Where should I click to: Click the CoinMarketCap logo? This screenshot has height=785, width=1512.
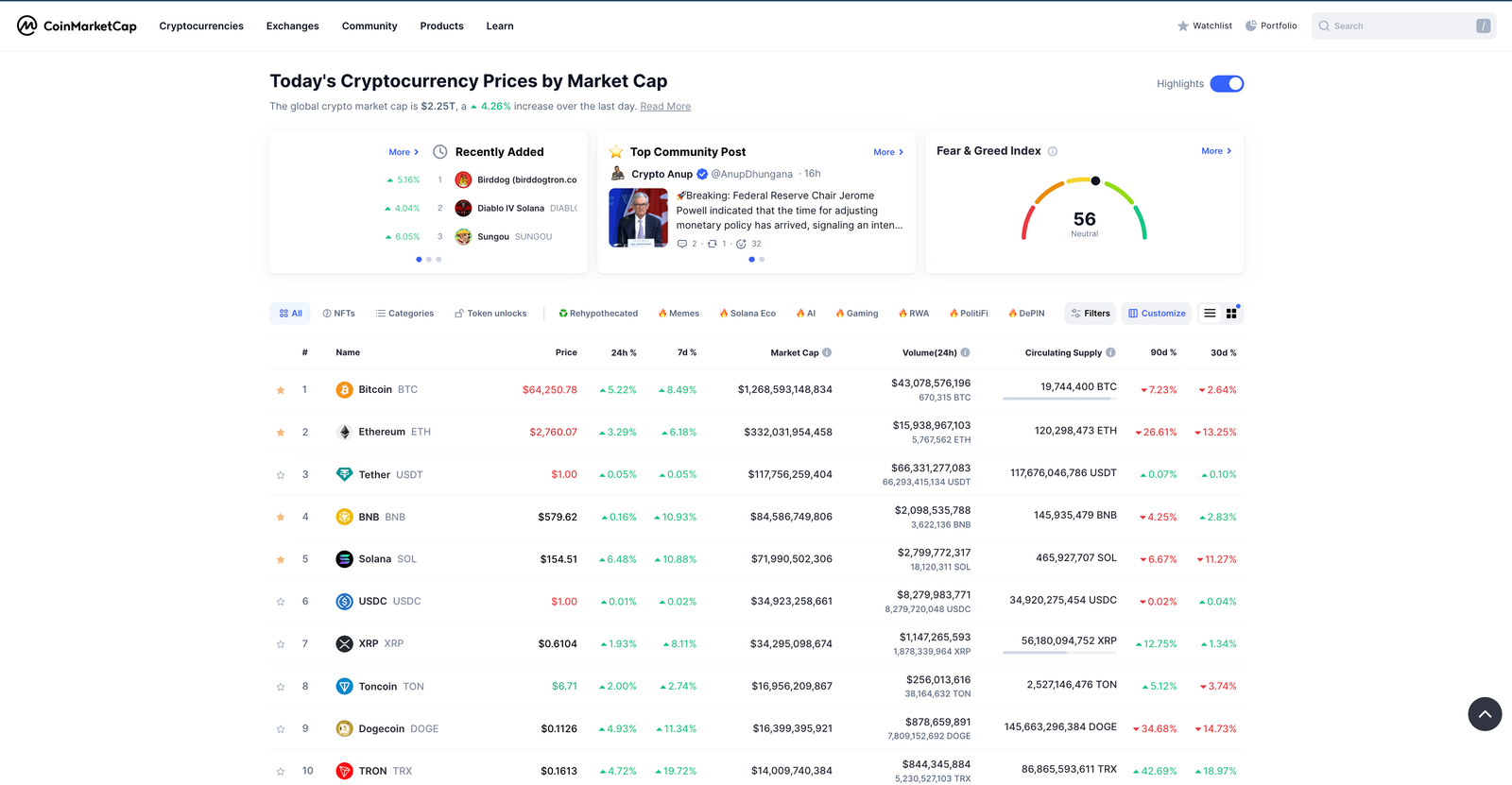pyautogui.click(x=77, y=26)
